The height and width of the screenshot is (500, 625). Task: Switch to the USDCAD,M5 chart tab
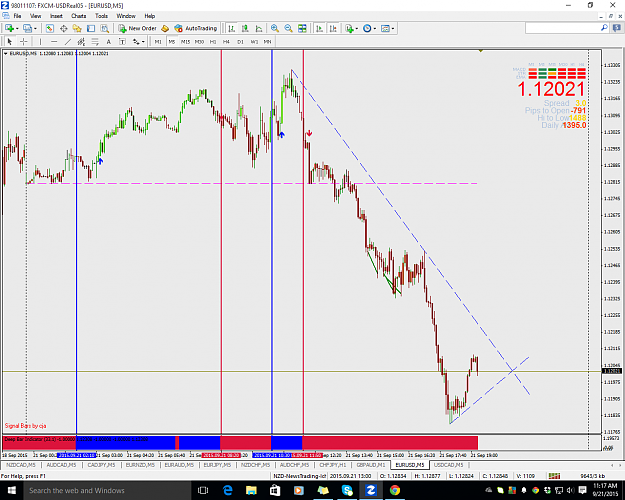(x=448, y=465)
